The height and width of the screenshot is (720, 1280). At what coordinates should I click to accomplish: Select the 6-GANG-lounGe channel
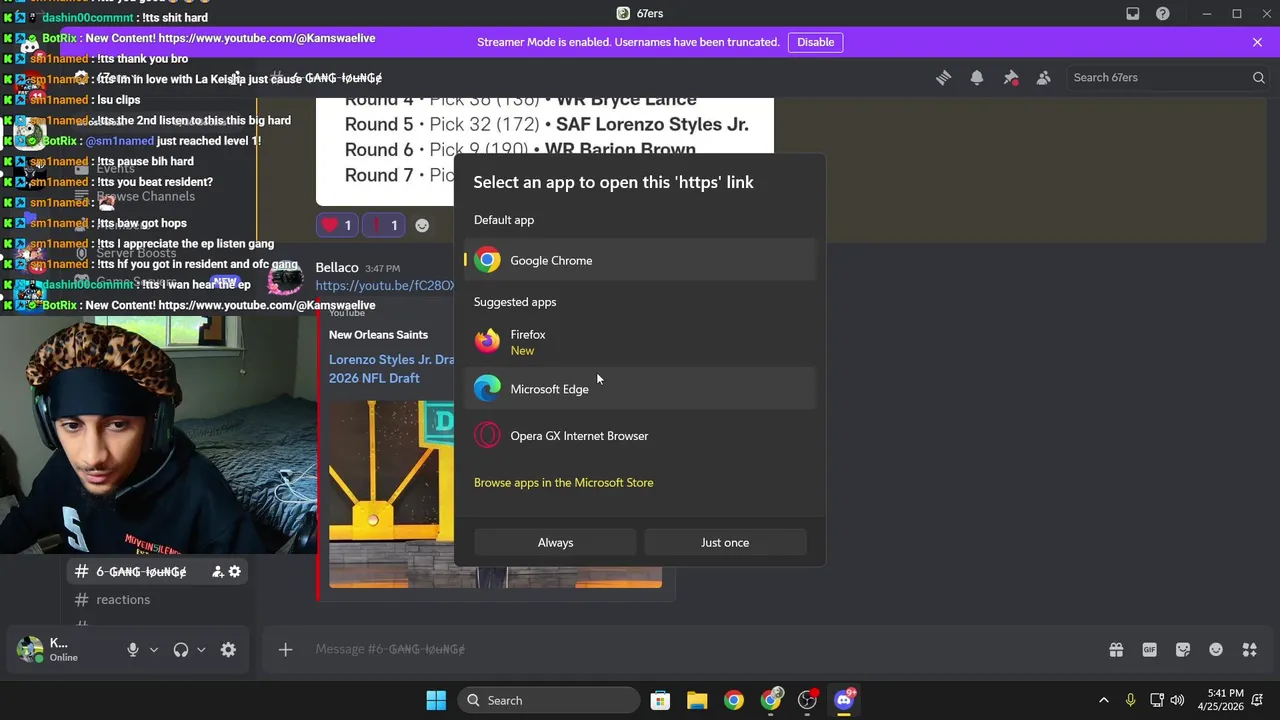(x=141, y=571)
